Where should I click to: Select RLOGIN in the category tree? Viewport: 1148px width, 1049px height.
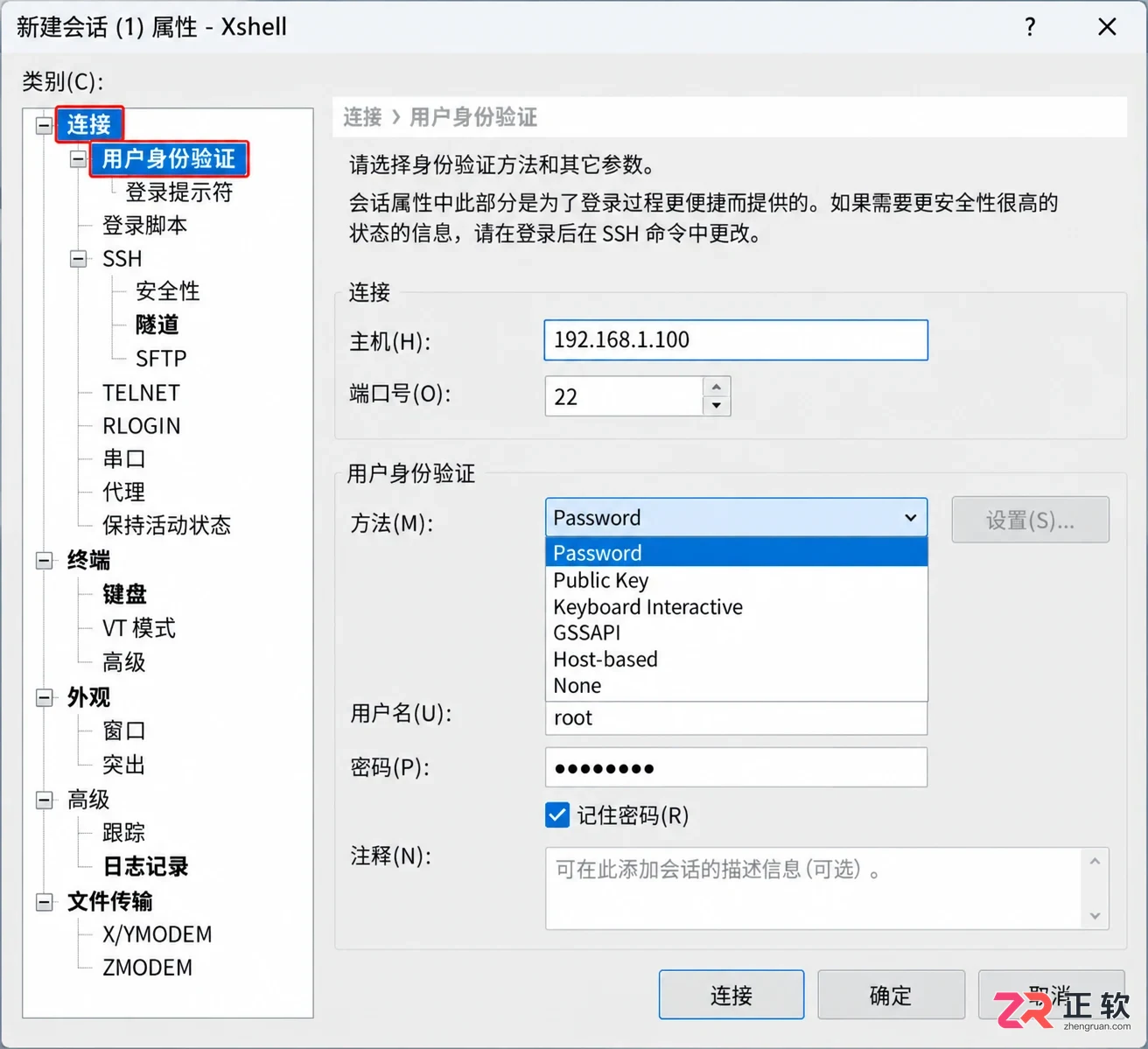pos(142,426)
